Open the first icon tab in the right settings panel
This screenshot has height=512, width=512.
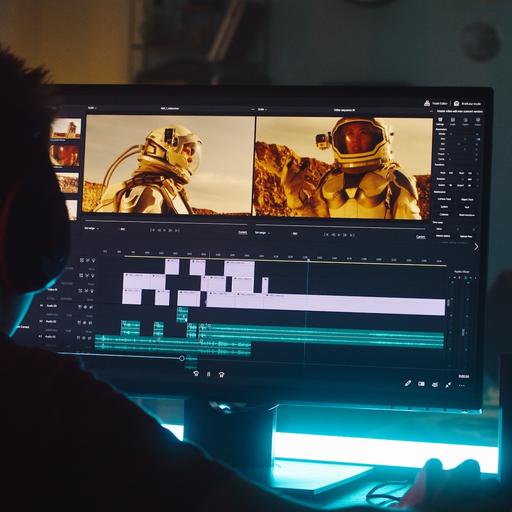440,119
